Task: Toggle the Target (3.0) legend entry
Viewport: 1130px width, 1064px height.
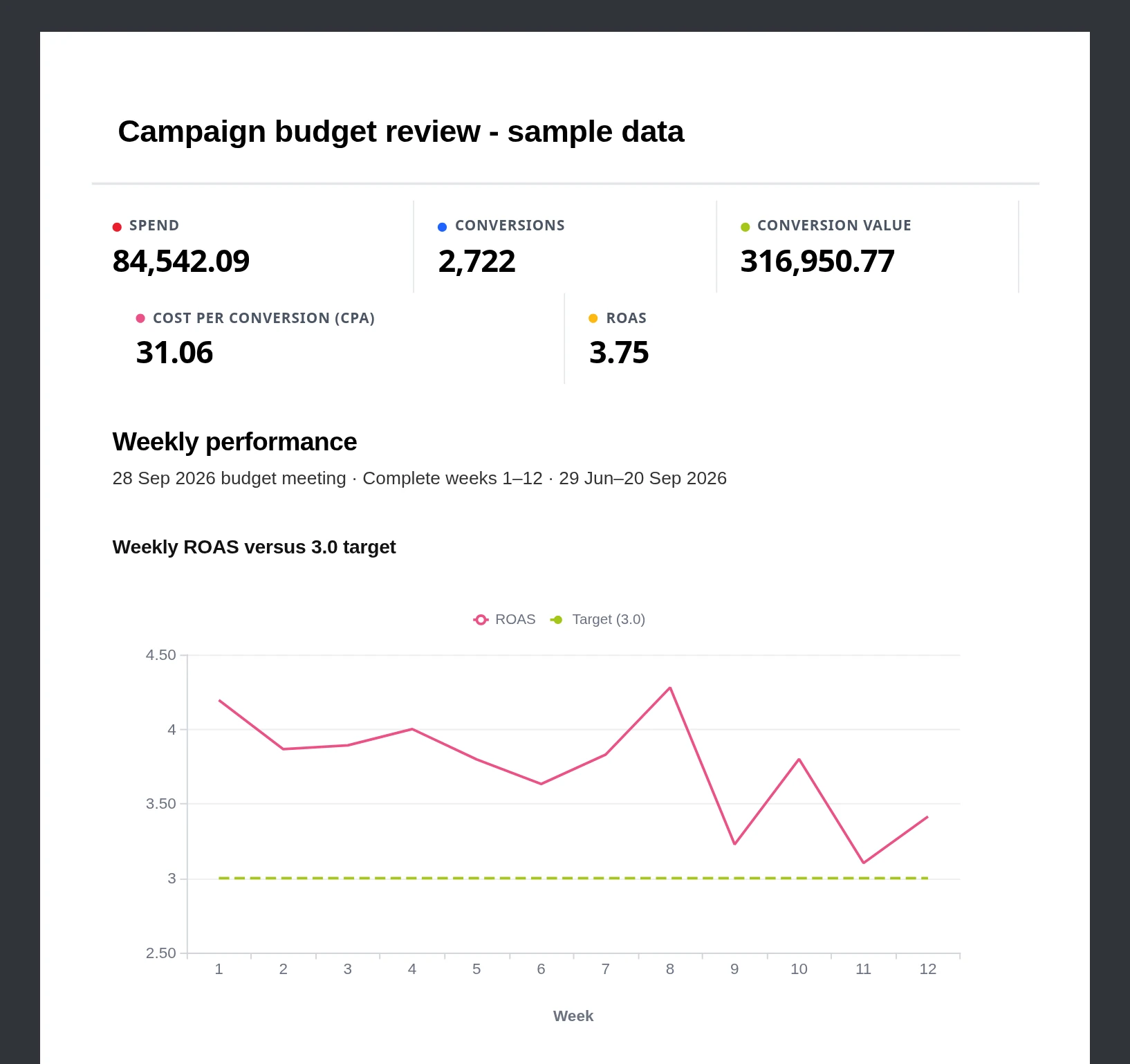Action: pos(598,619)
